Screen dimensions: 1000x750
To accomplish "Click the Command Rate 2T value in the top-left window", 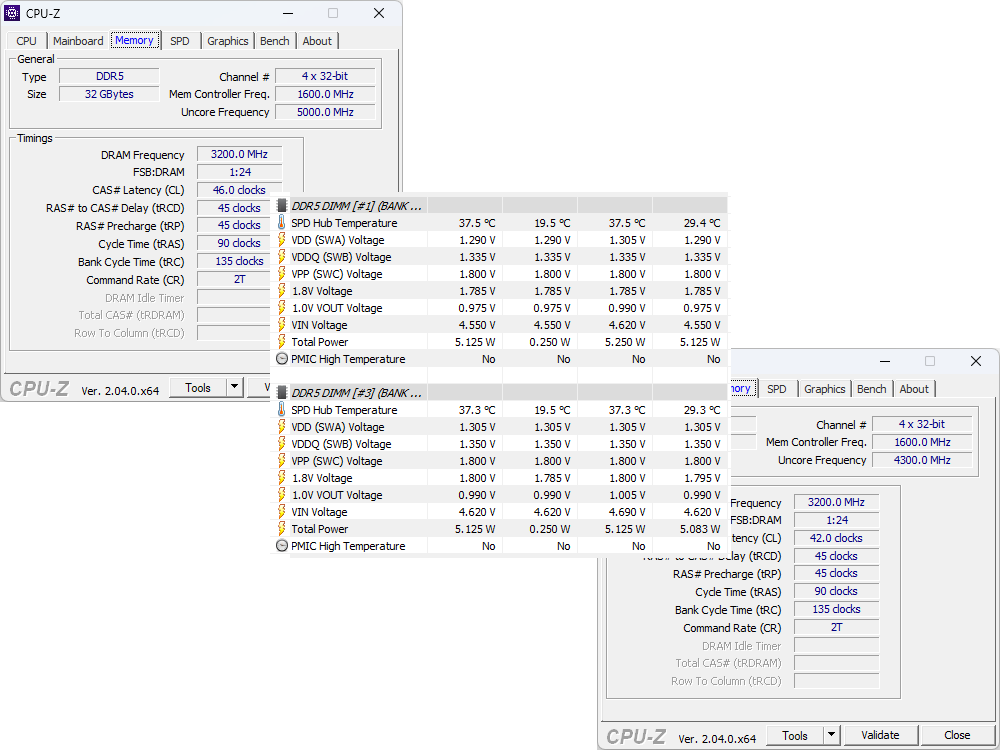I will pos(239,279).
